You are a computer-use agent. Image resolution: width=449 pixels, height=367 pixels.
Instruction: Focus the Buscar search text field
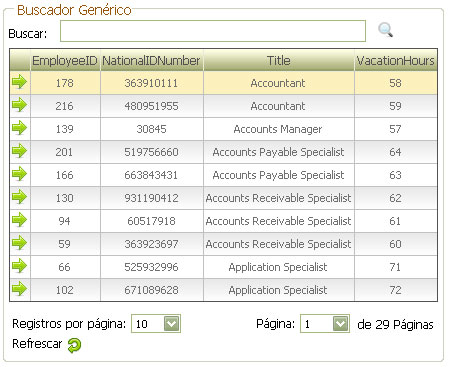point(213,31)
